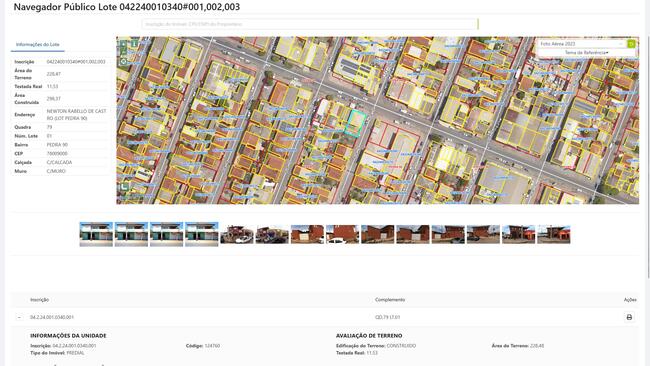
Task: Click the AVALIAÇÃO DE TERRENO heading
Action: point(369,336)
